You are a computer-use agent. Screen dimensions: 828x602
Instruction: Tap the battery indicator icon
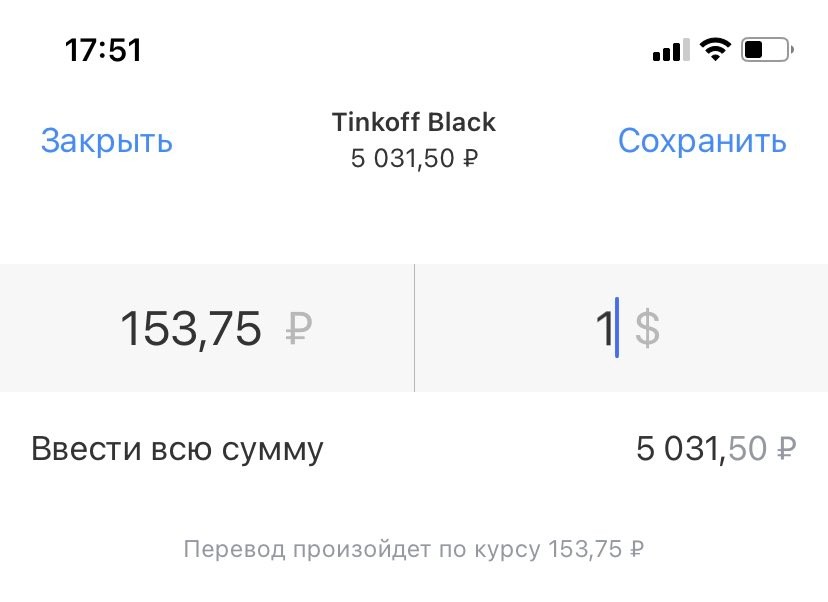pyautogui.click(x=765, y=47)
